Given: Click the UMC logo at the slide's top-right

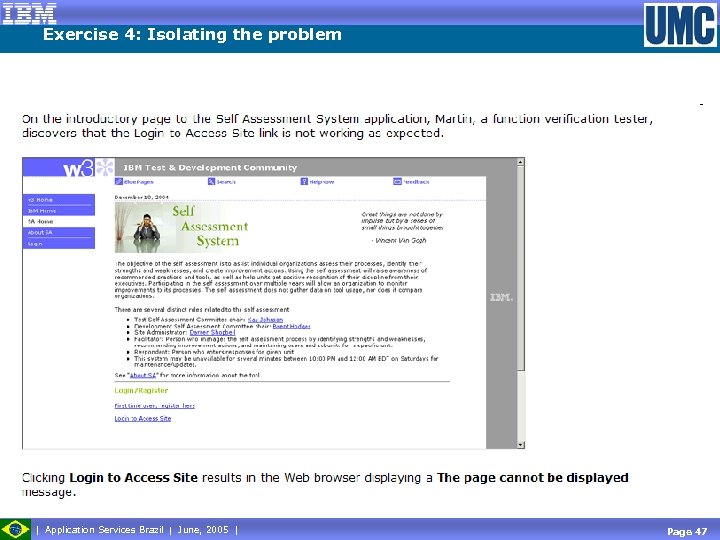Looking at the screenshot, I should point(680,25).
